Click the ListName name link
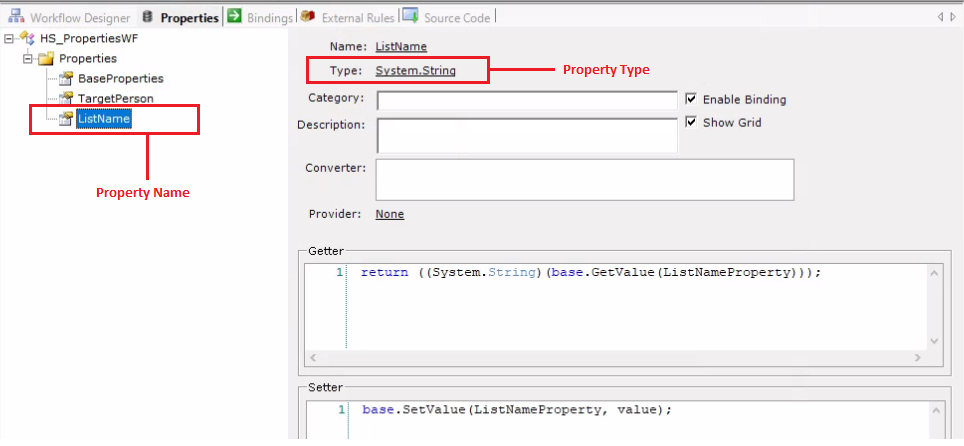Screen dimensions: 964x446 [x=401, y=46]
